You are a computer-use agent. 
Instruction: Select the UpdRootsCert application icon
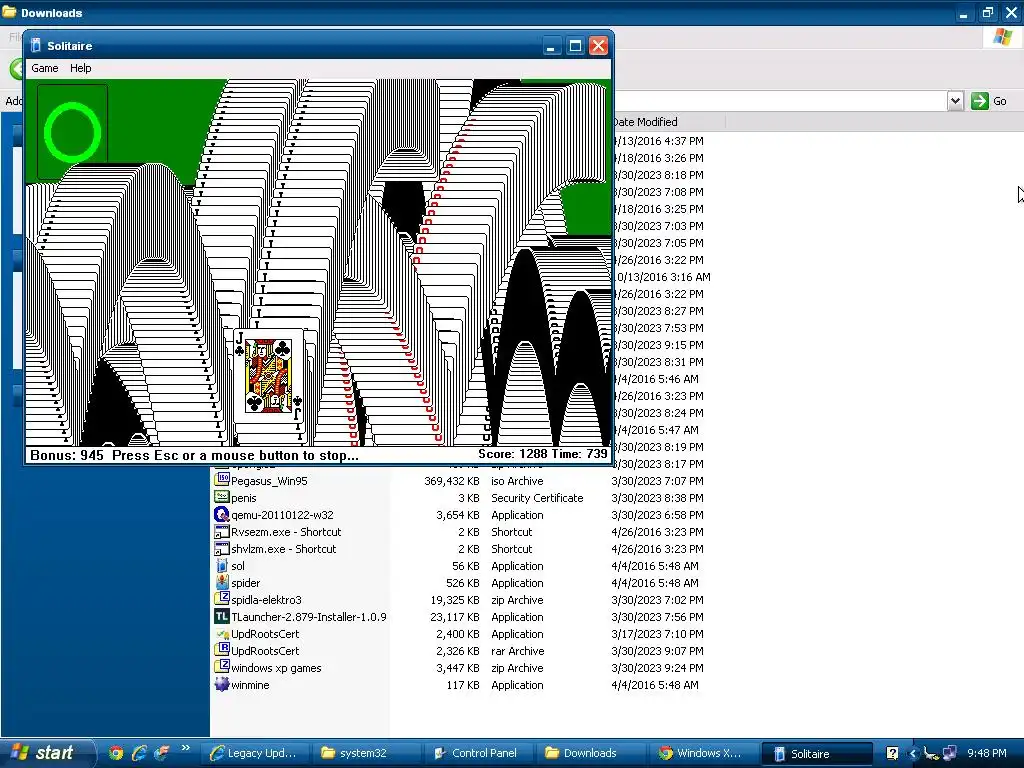(222, 633)
